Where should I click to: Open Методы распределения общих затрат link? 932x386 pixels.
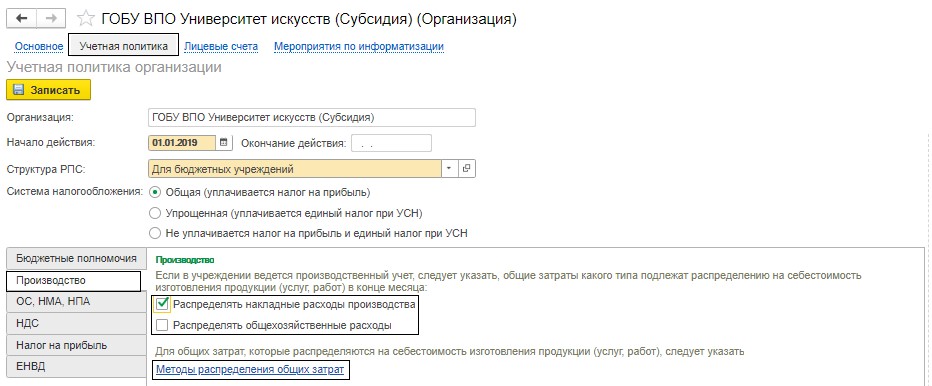(250, 369)
